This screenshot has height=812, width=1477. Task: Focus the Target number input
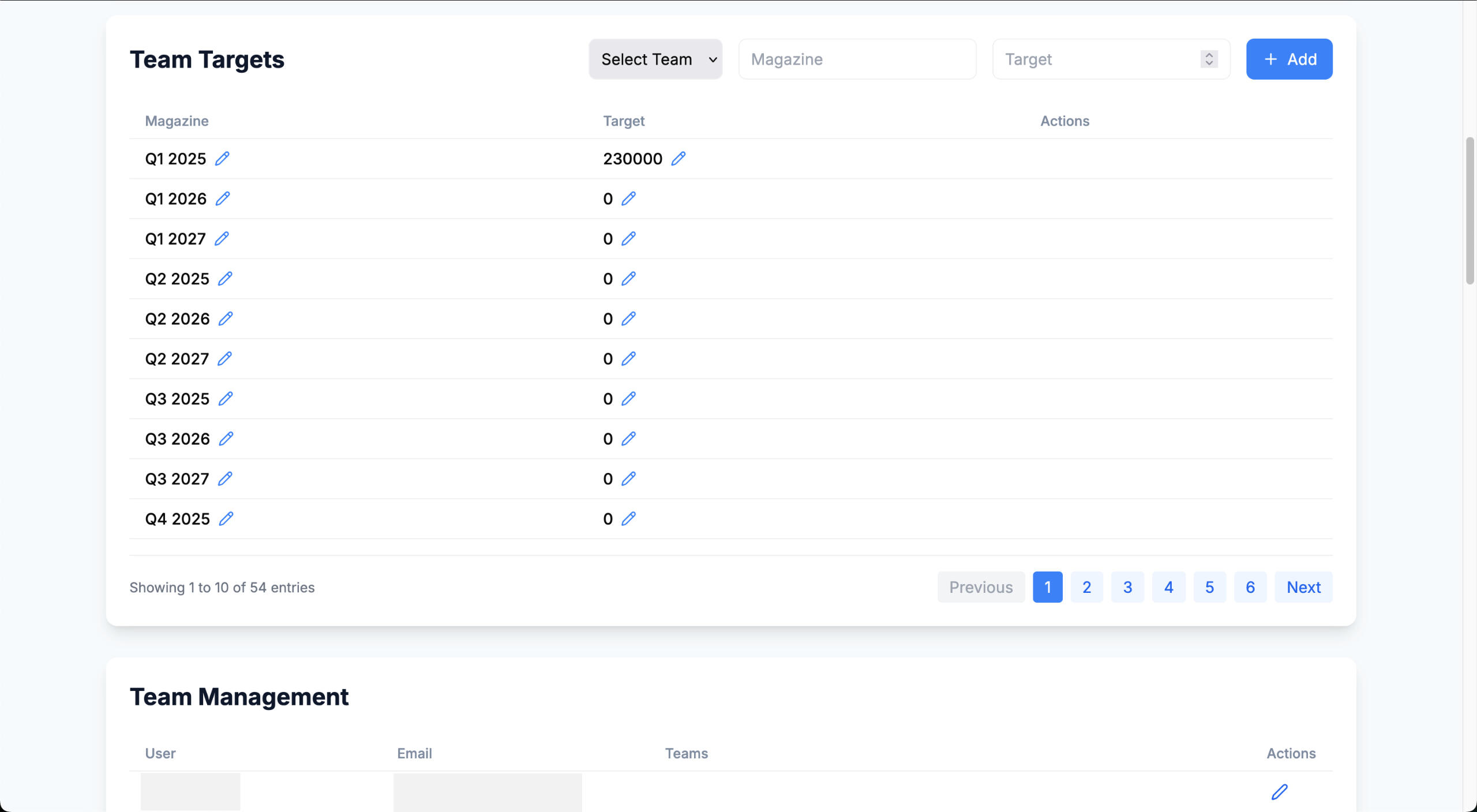[1096, 59]
